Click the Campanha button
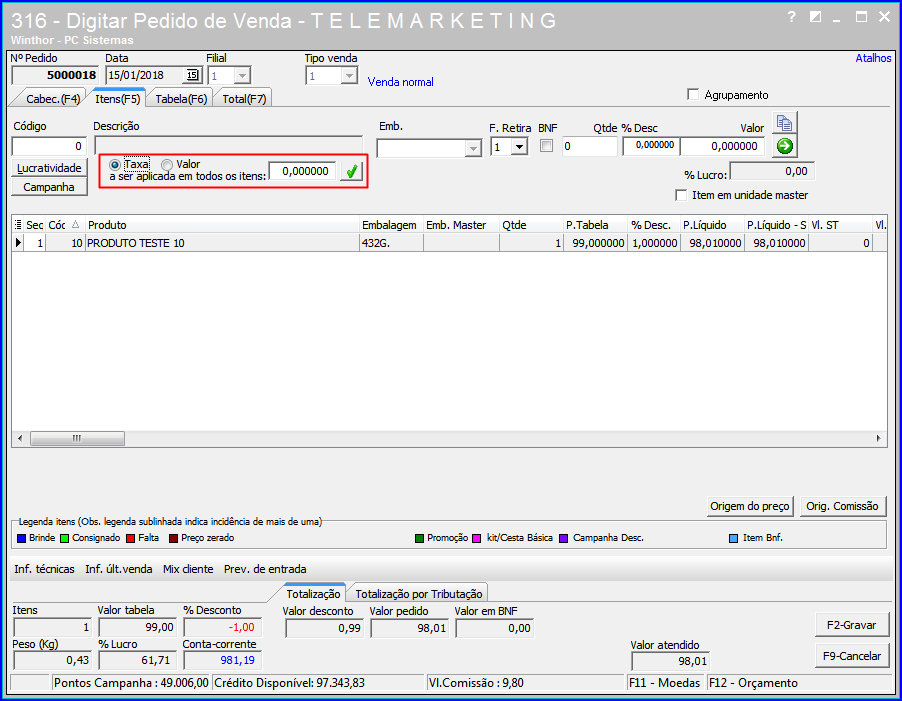 pos(49,187)
